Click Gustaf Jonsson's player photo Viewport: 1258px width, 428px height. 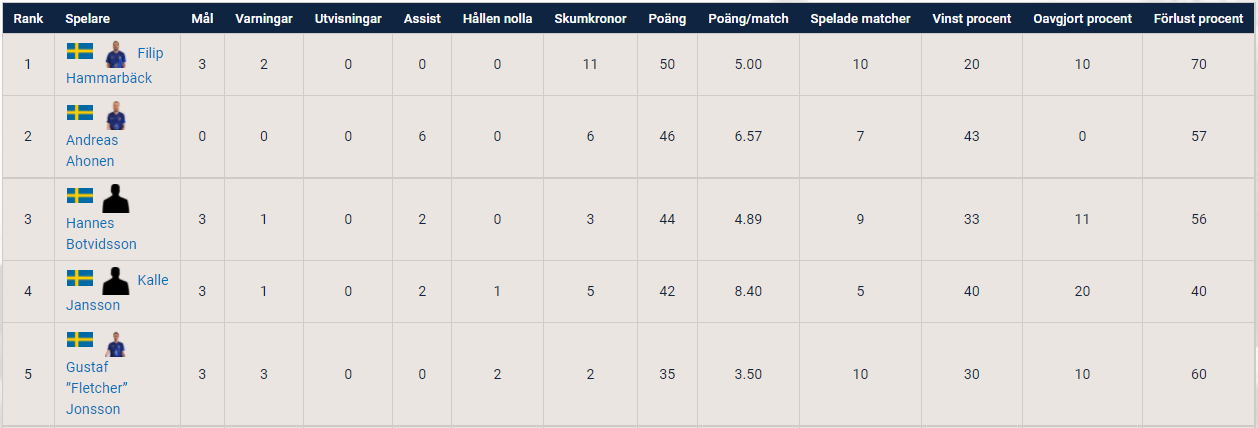116,344
